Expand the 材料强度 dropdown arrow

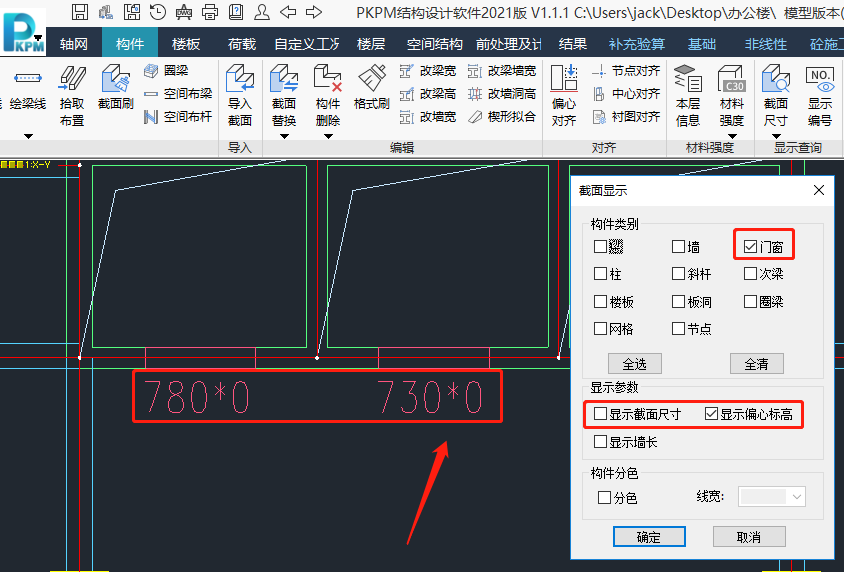[732, 136]
